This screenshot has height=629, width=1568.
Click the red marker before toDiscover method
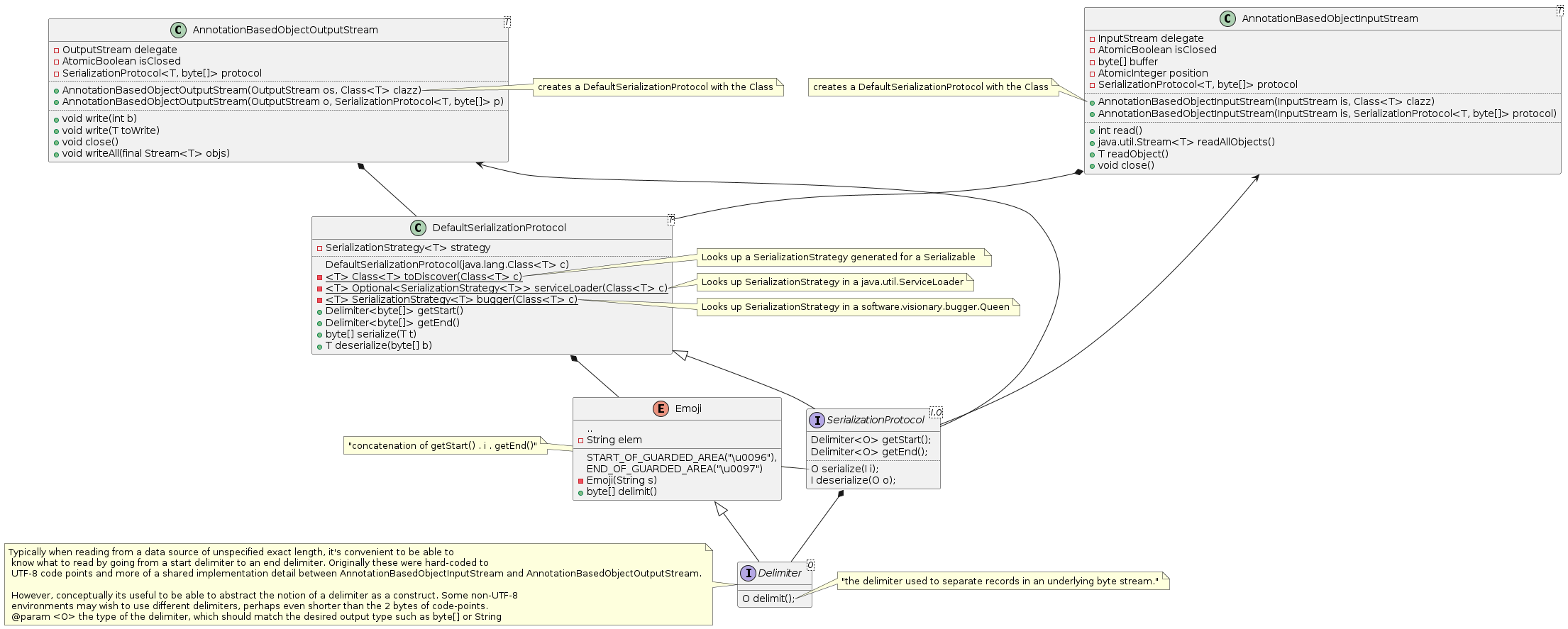(319, 277)
